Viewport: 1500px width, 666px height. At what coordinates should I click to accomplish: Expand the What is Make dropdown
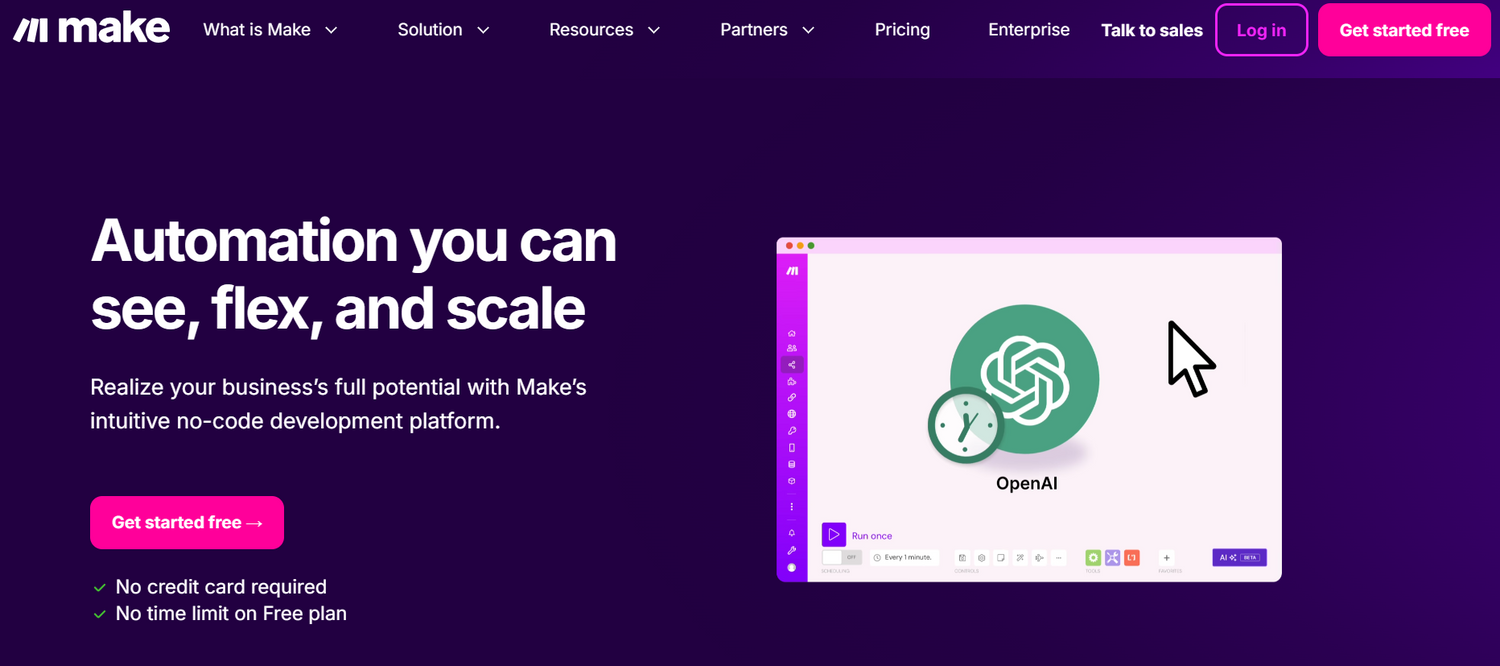tap(270, 30)
